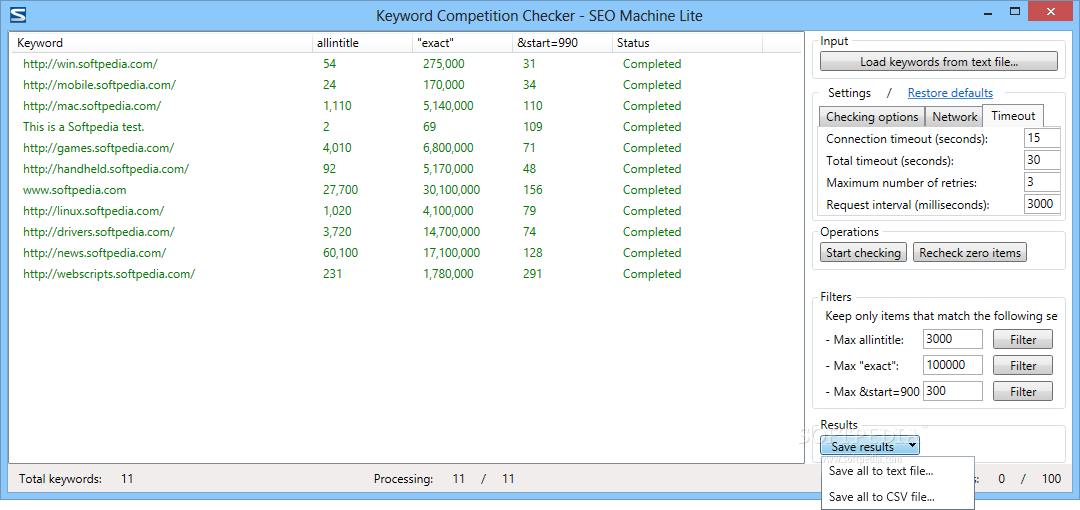Select the http://games.softpedia.com/ keyword
Image resolution: width=1080 pixels, height=510 pixels.
pos(98,147)
